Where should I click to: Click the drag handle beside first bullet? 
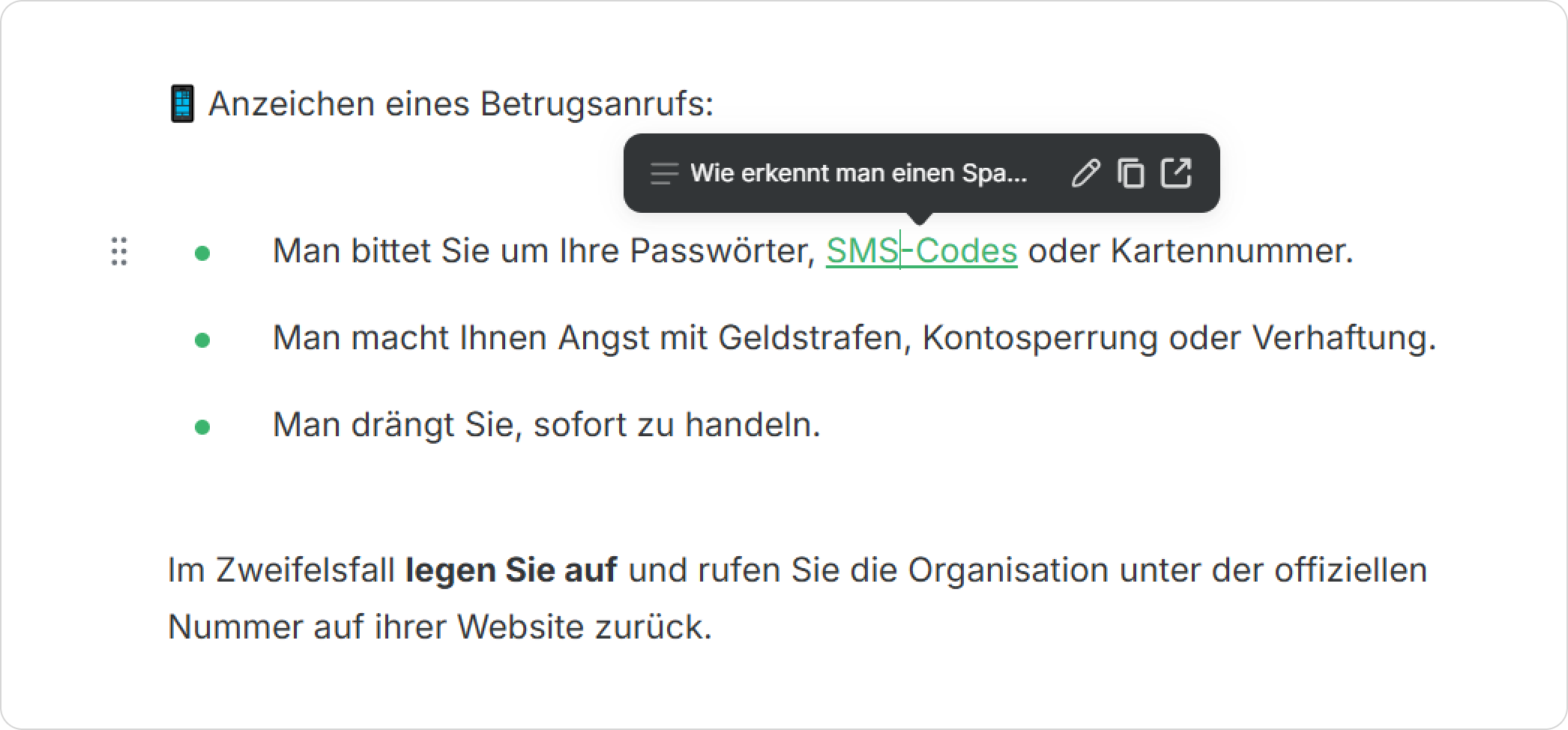[x=119, y=251]
